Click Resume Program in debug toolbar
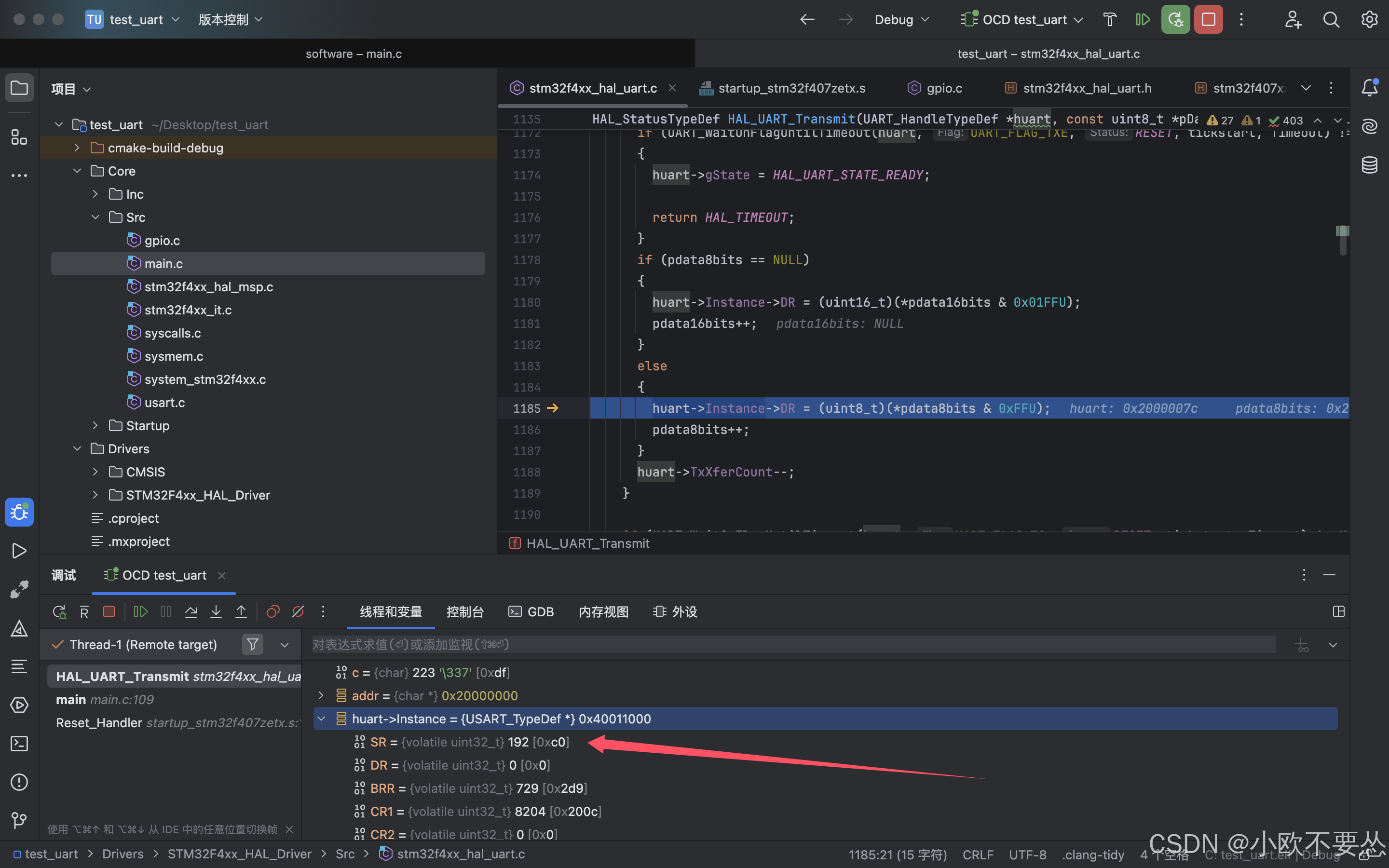 (x=140, y=612)
